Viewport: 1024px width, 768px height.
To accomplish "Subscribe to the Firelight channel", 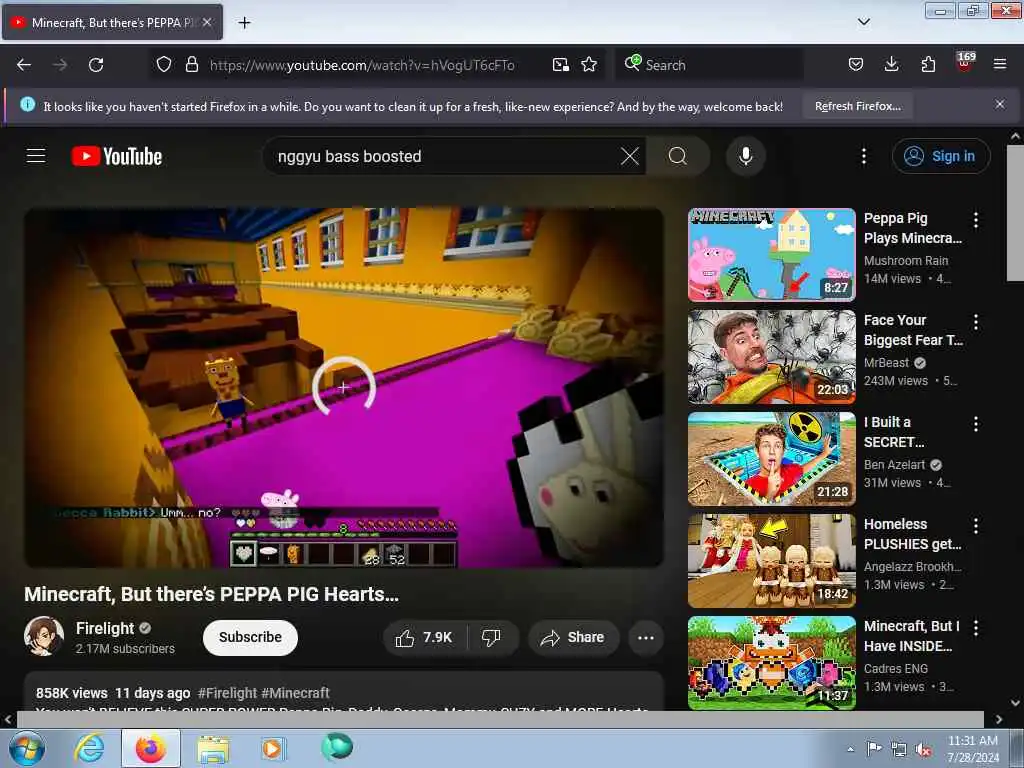I will 250,637.
